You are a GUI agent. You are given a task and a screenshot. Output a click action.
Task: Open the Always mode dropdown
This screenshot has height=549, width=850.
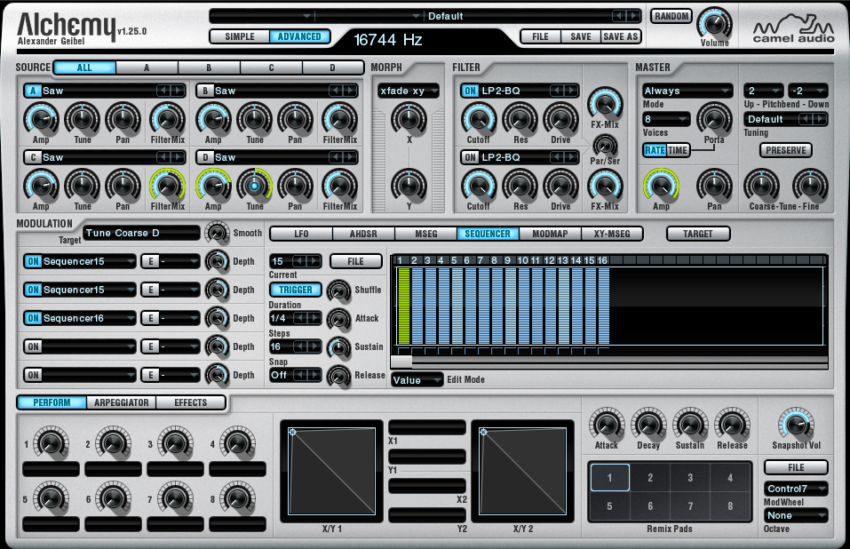tap(687, 91)
